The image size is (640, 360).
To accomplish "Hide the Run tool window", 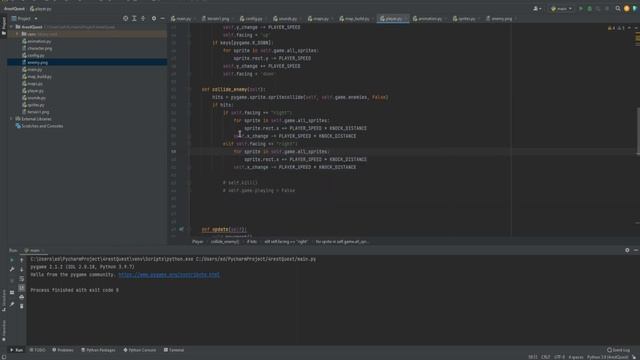I will point(636,250).
